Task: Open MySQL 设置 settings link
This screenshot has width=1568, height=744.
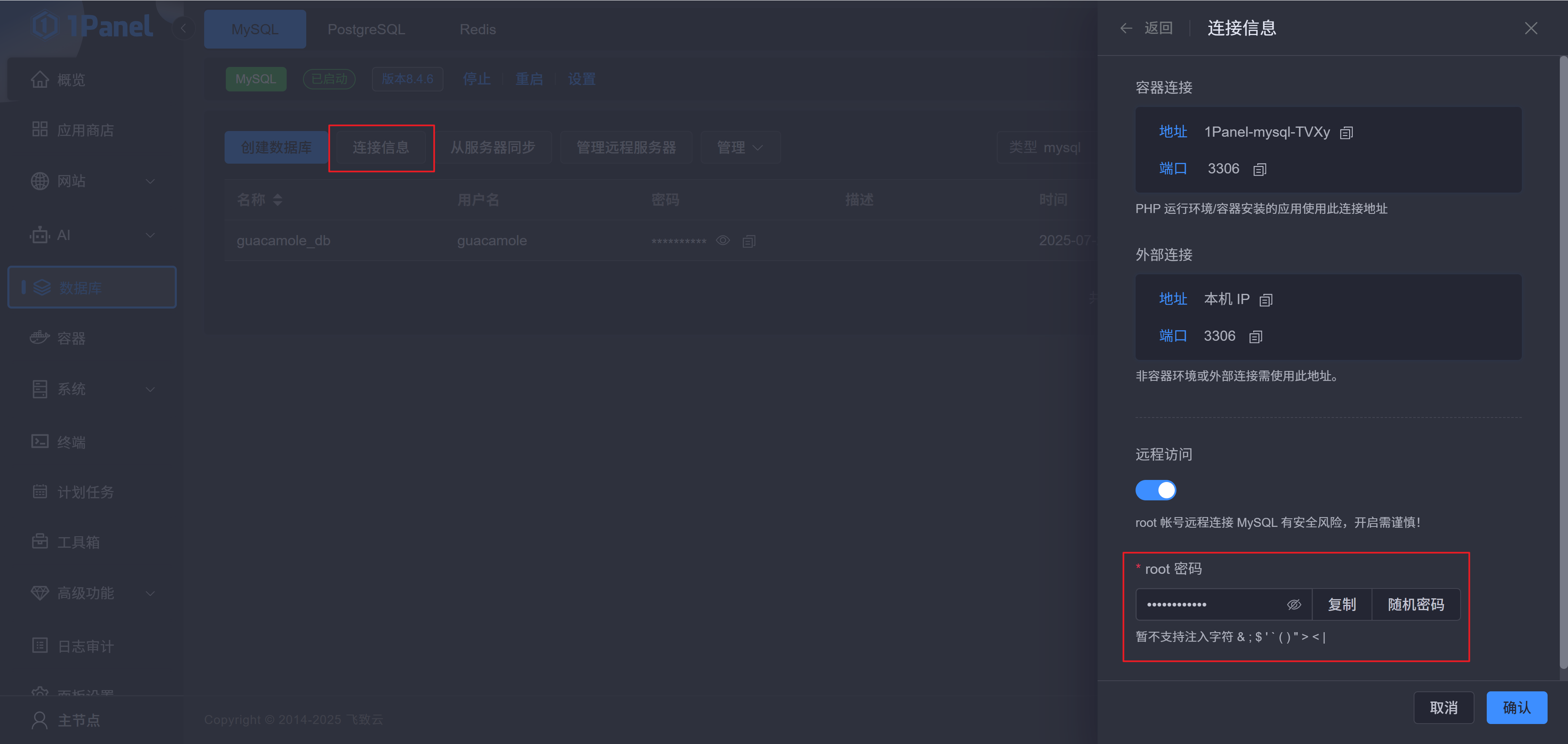Action: pyautogui.click(x=581, y=79)
